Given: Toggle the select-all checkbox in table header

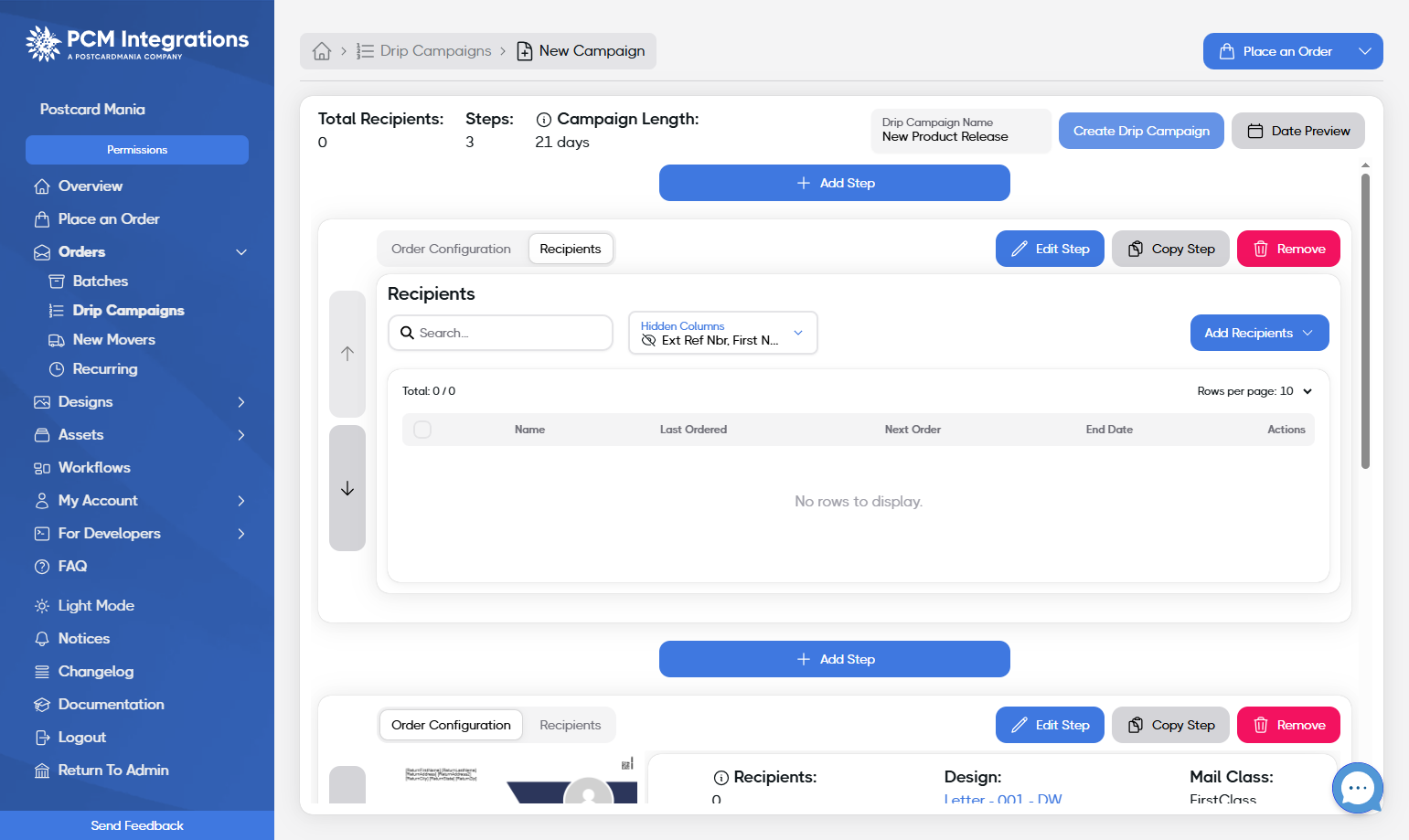Looking at the screenshot, I should [422, 430].
